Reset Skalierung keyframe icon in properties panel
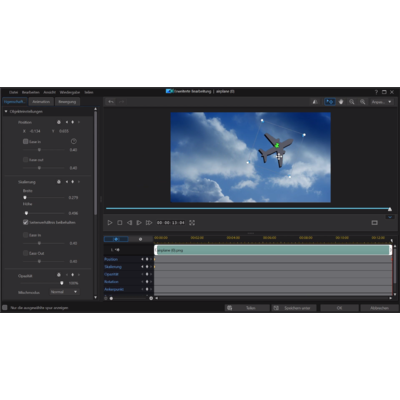The height and width of the screenshot is (400, 400). (x=59, y=182)
